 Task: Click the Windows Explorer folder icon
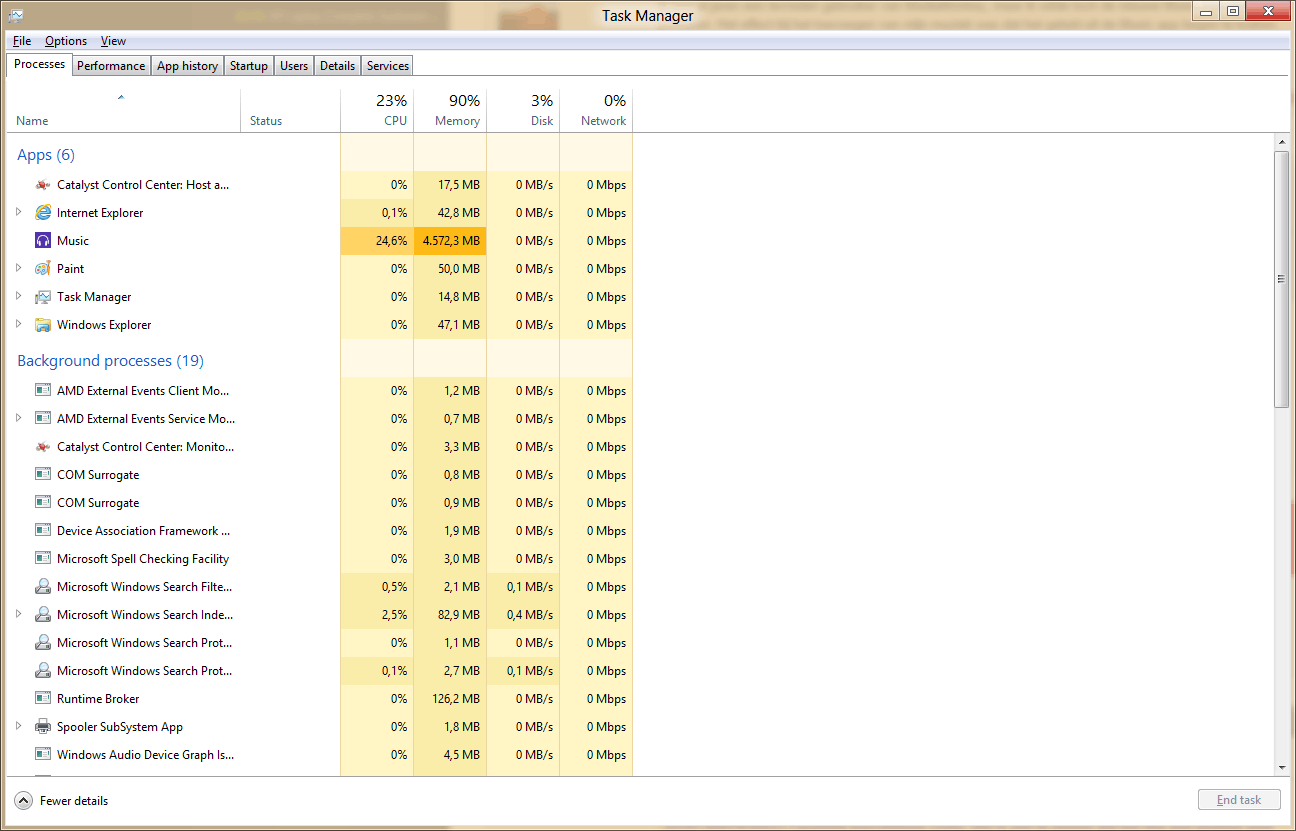pos(43,325)
